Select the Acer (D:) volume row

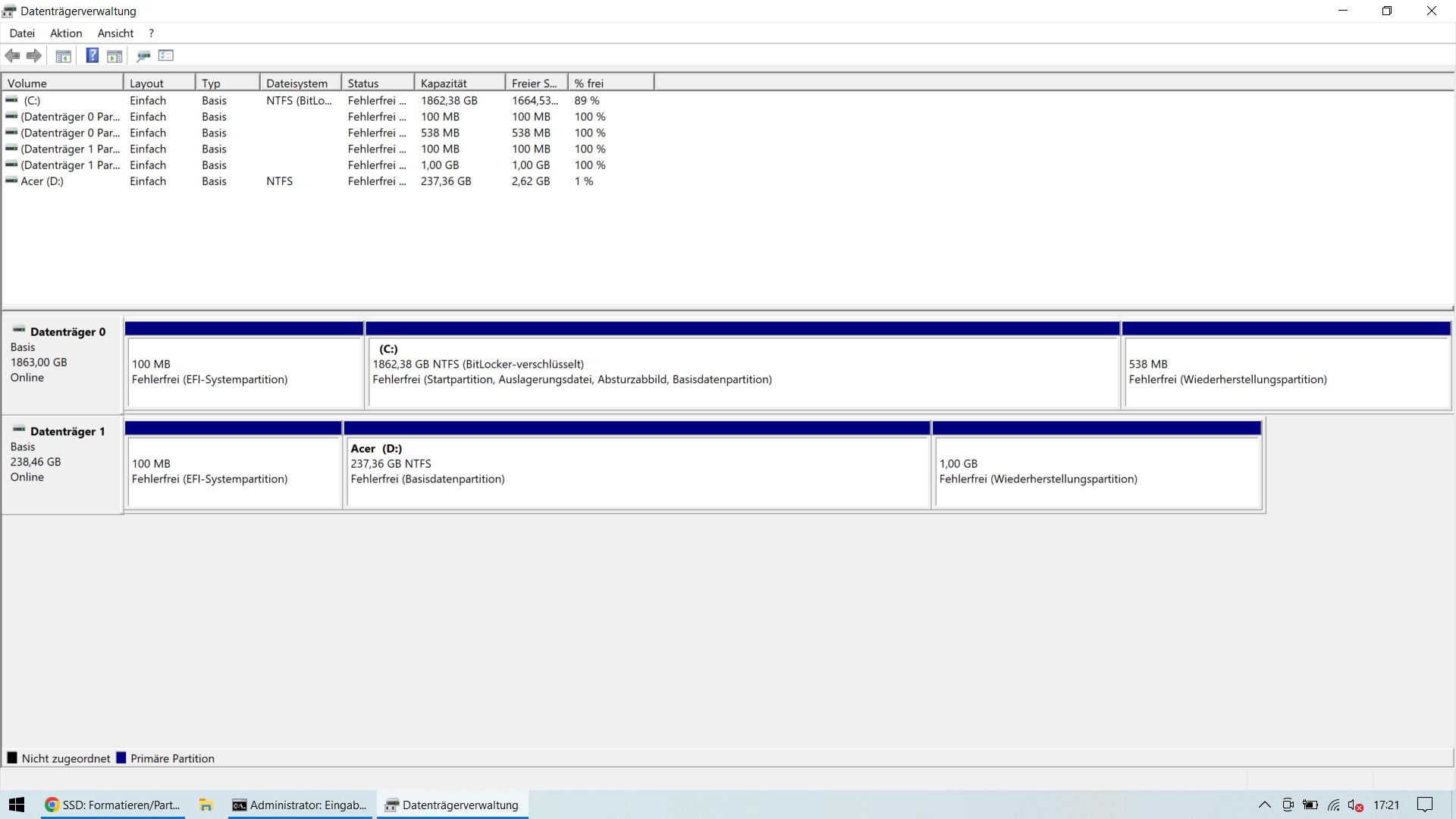pyautogui.click(x=42, y=181)
